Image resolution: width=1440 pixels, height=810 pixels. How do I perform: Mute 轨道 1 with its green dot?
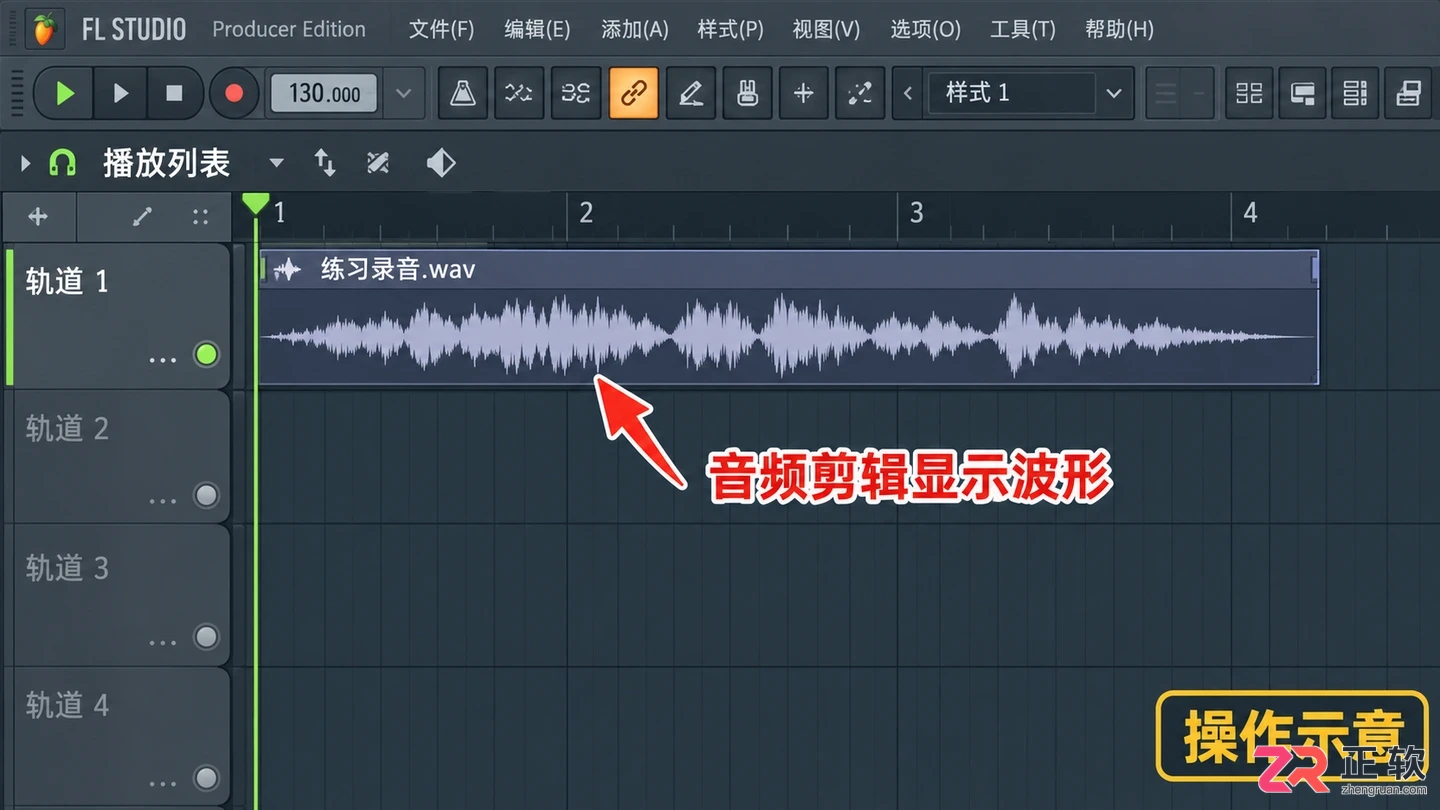[x=207, y=354]
